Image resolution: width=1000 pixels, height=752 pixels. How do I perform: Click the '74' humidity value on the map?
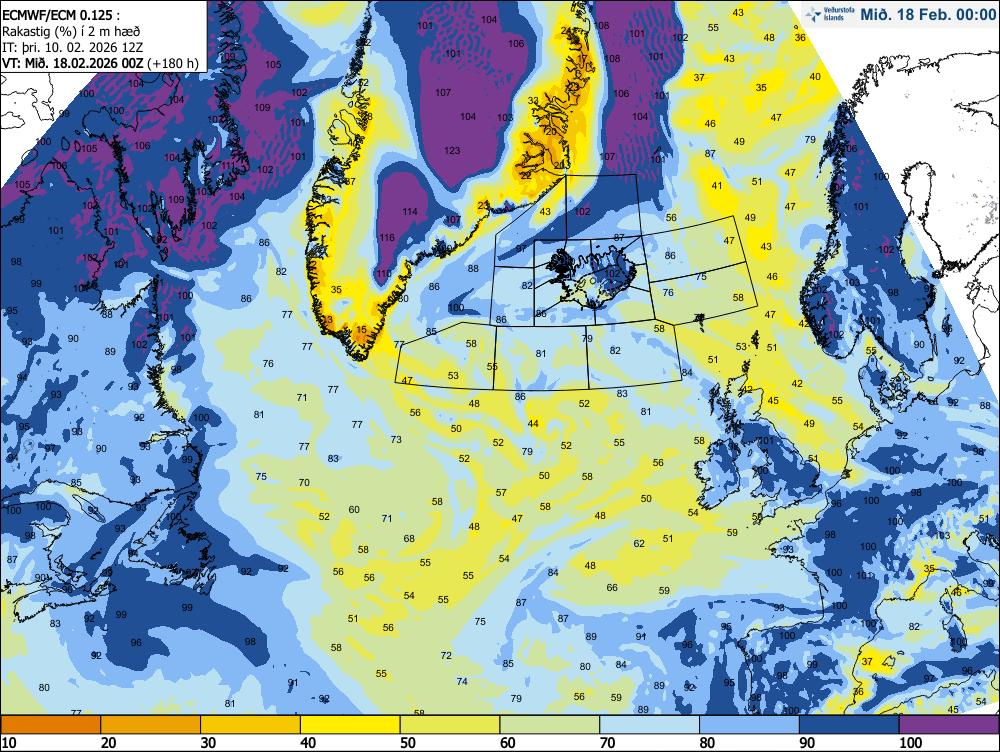[x=462, y=681]
